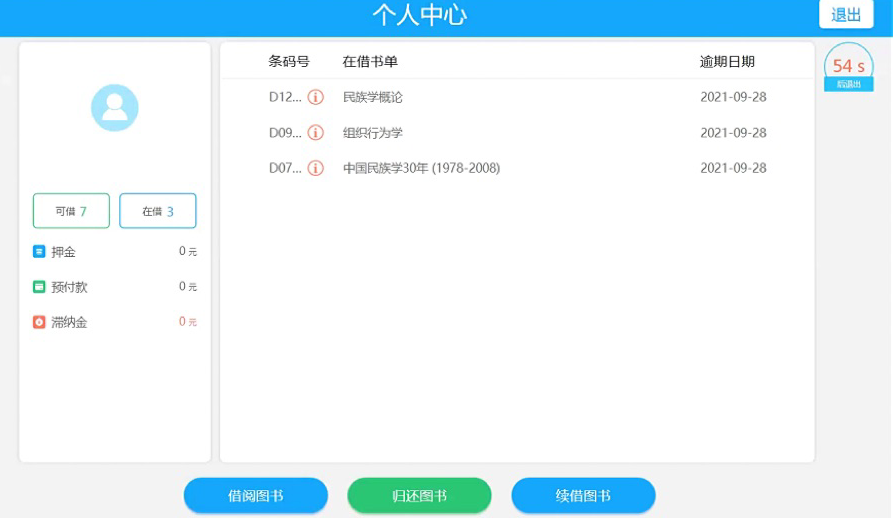Click the info icon beside 组织行为学
This screenshot has width=893, height=518.
315,133
